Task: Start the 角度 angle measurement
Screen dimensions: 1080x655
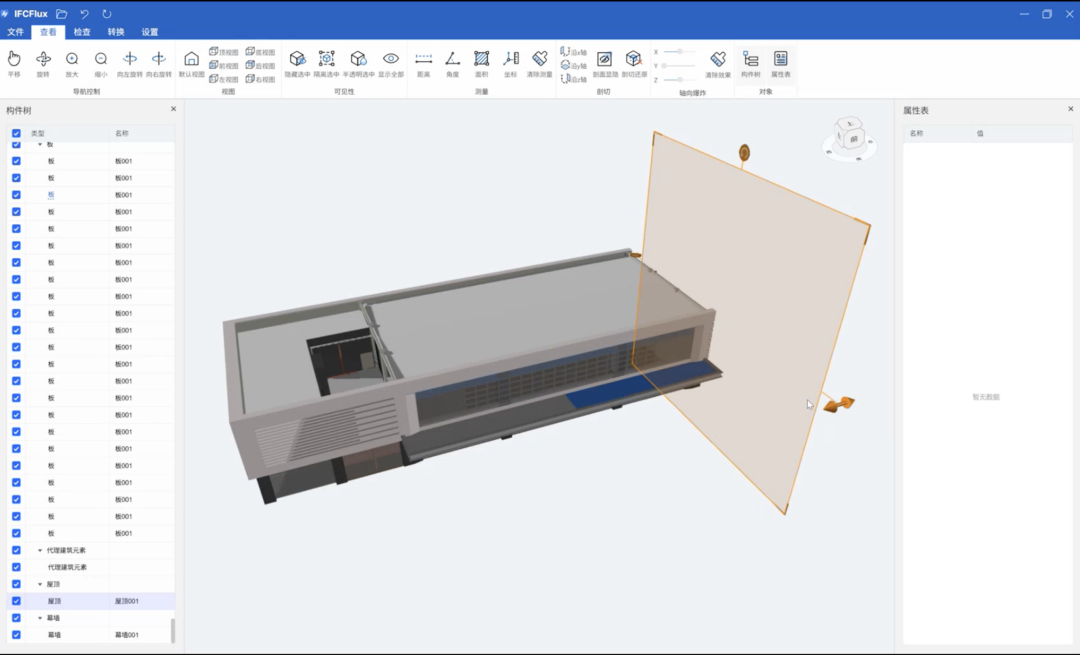Action: (x=453, y=63)
